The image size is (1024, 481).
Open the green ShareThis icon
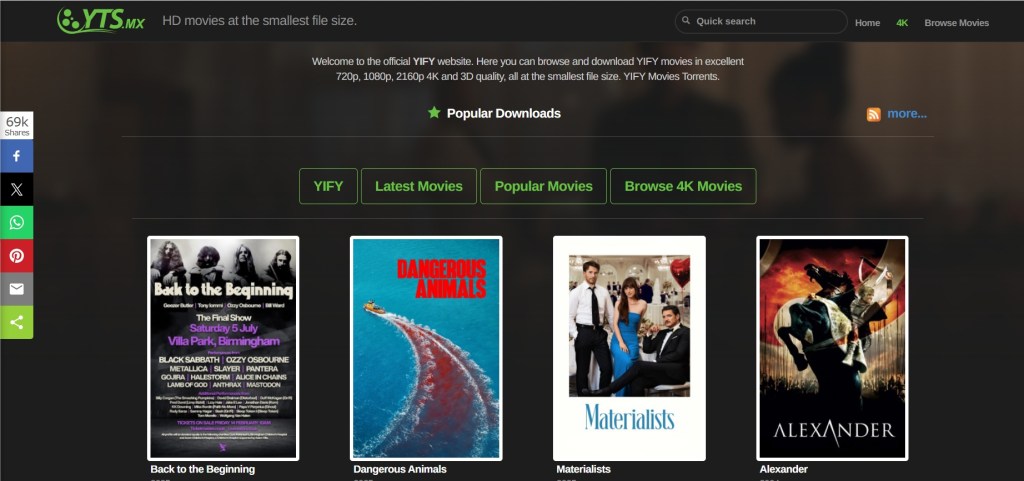pos(17,322)
